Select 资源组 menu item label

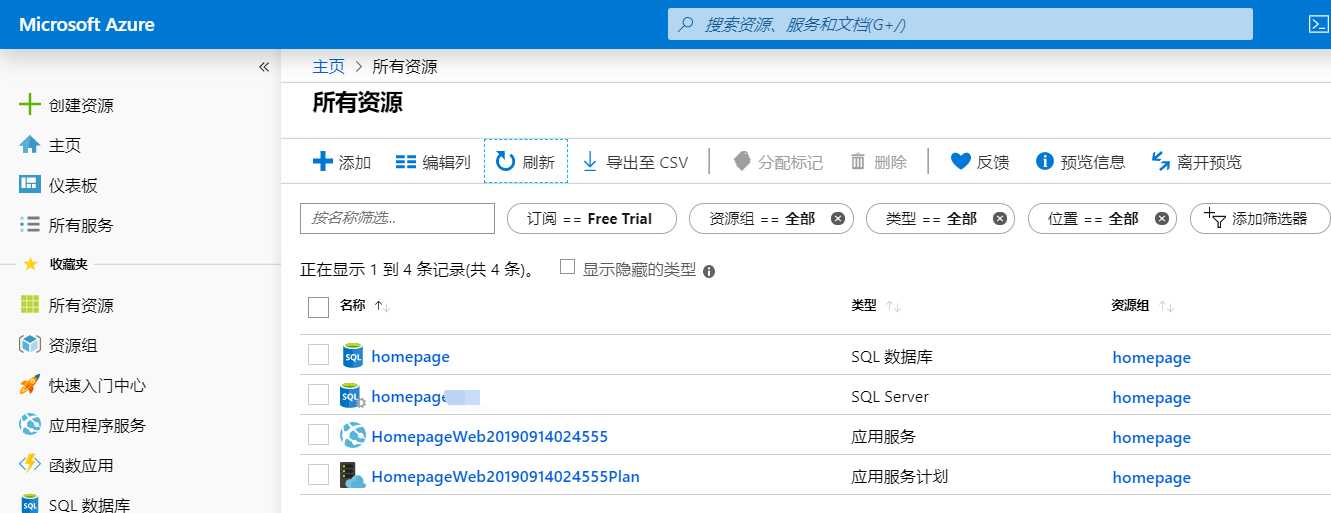click(x=73, y=346)
